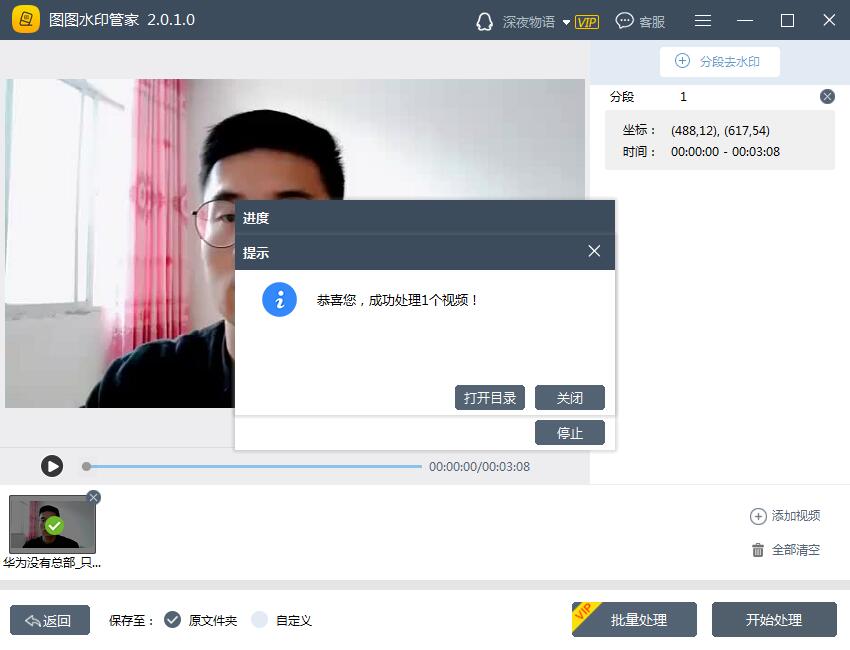Image resolution: width=850 pixels, height=650 pixels.
Task: Select the 时间 00:00:00 - 00:03:08 text
Action: point(725,152)
